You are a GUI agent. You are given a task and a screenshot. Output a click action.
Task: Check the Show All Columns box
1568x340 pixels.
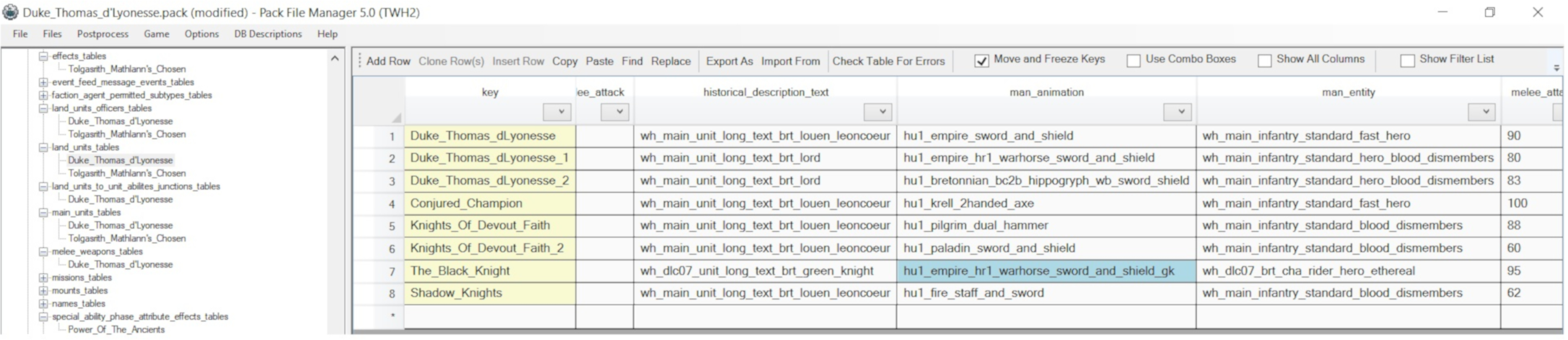coord(1264,60)
